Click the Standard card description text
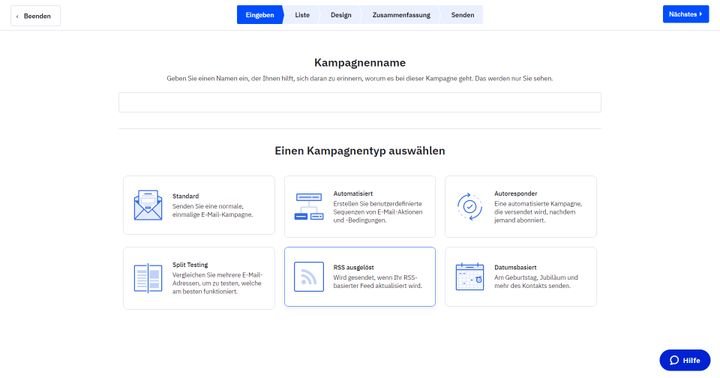Viewport: 720px width, 378px height. pyautogui.click(x=213, y=210)
